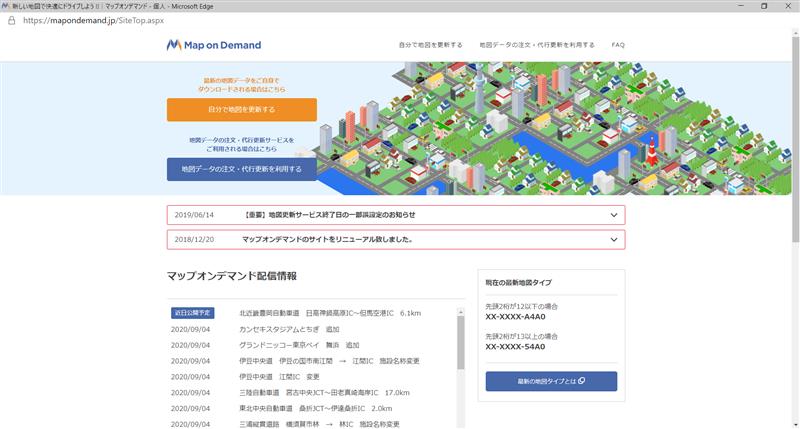Click the blue 地図データの注文・代行更新を利用する button
Screen dimensions: 800x429
tap(242, 169)
